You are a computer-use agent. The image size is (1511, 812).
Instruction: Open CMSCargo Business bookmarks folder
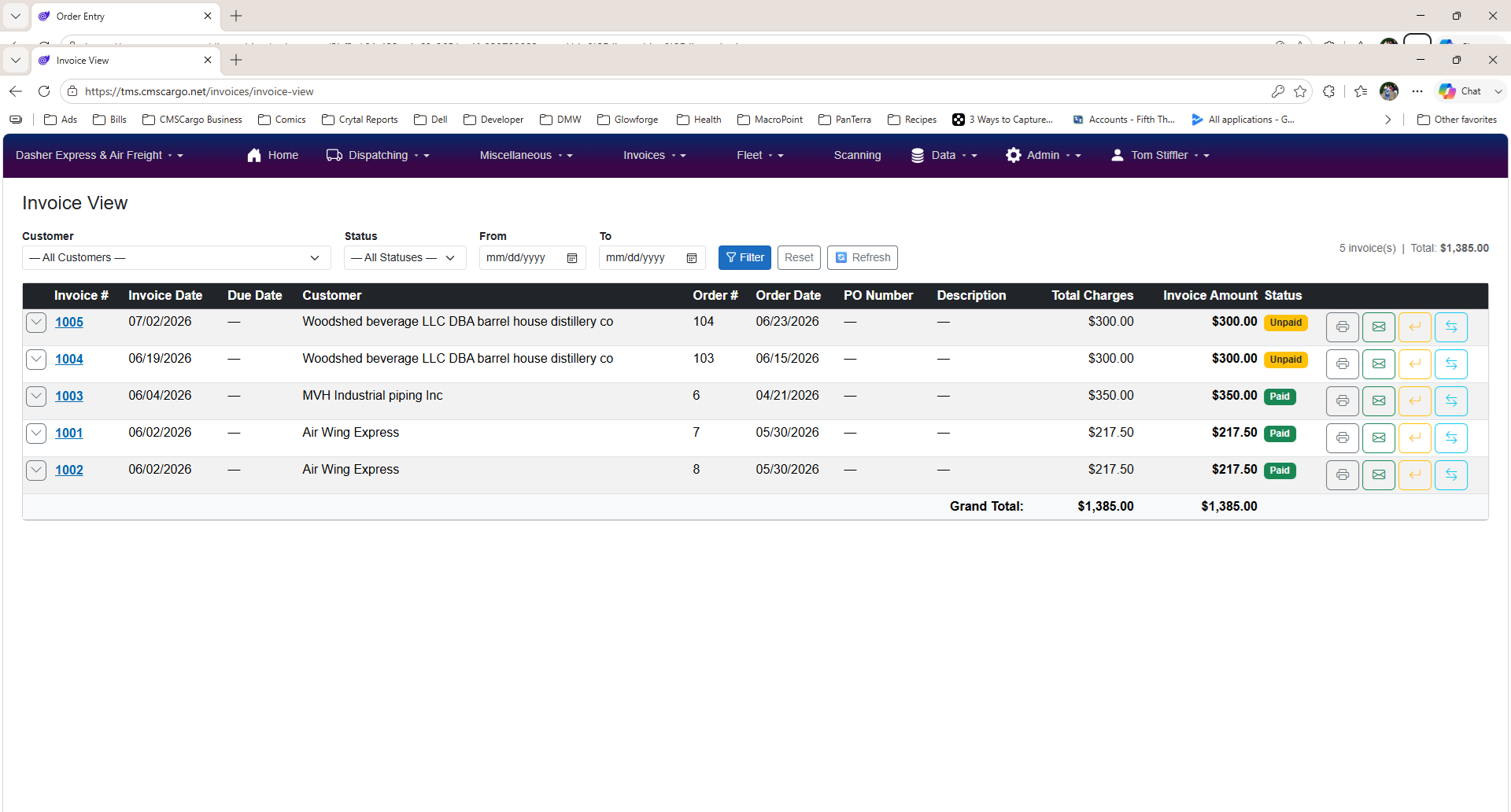pyautogui.click(x=192, y=120)
